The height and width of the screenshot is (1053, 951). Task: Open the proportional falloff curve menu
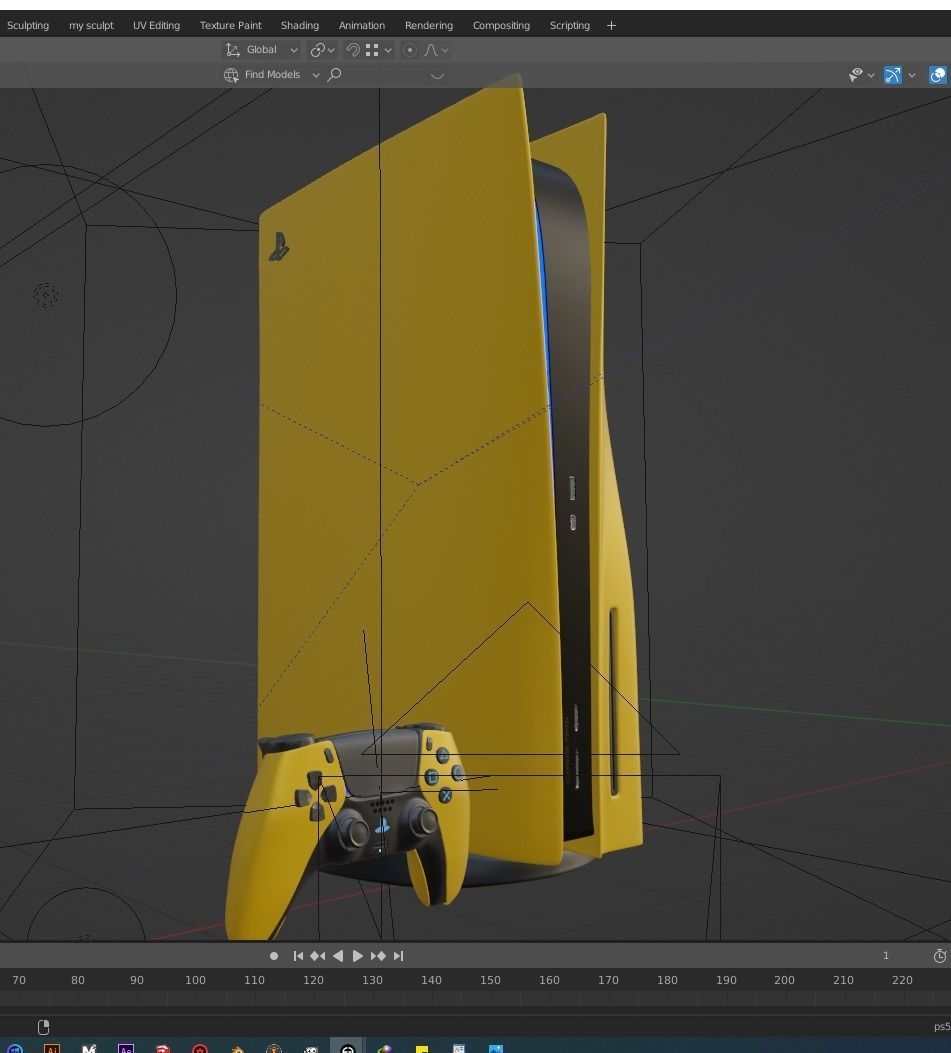tap(431, 50)
